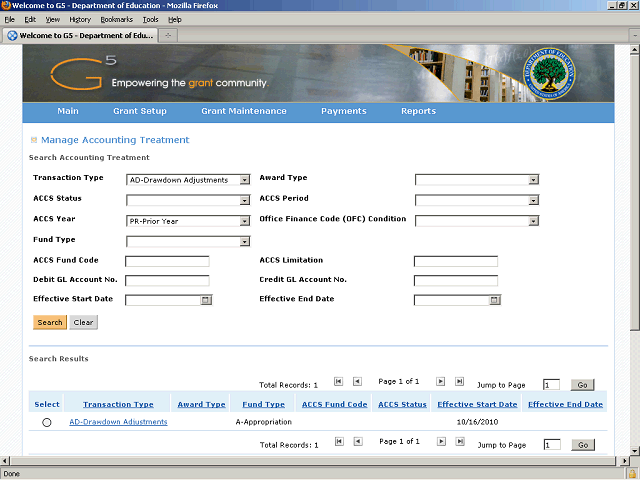Click the bottom Go button
Image resolution: width=640 pixels, height=480 pixels.
point(583,445)
